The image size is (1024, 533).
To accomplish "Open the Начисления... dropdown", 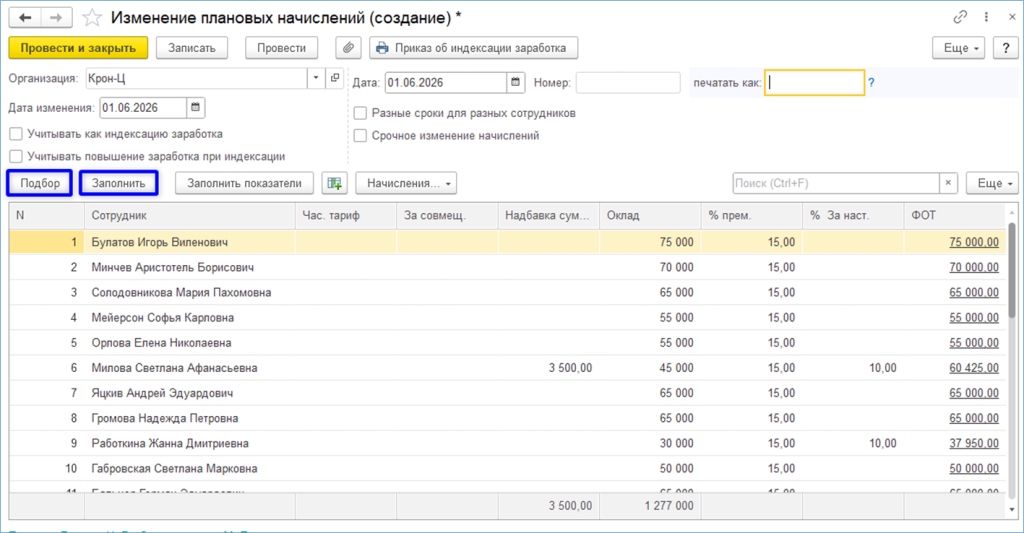I will click(x=406, y=183).
